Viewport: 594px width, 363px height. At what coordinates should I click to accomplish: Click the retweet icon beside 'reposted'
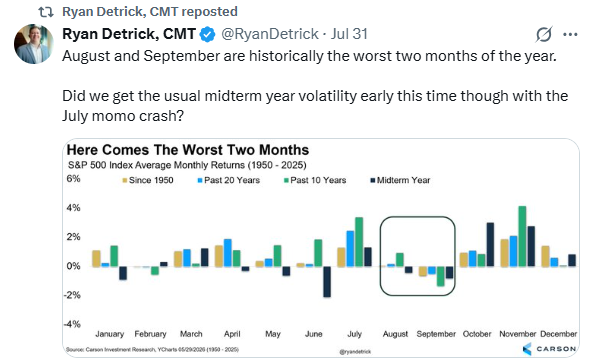46,12
